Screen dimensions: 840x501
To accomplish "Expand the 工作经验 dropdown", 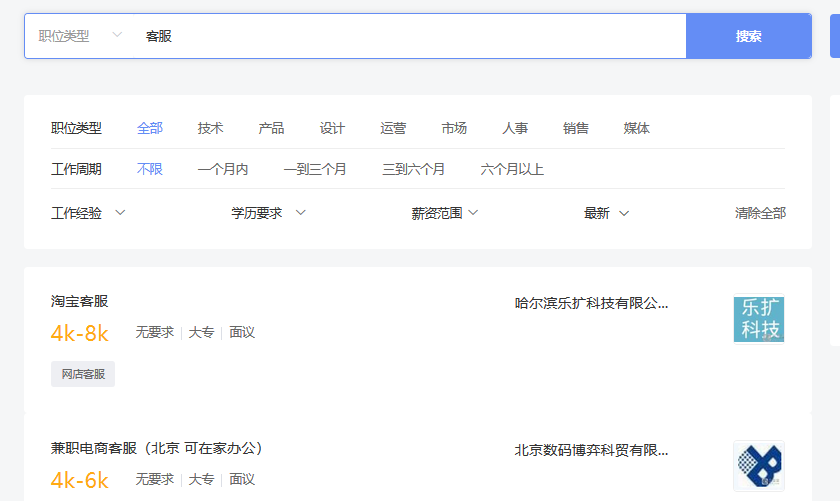I will pos(88,213).
